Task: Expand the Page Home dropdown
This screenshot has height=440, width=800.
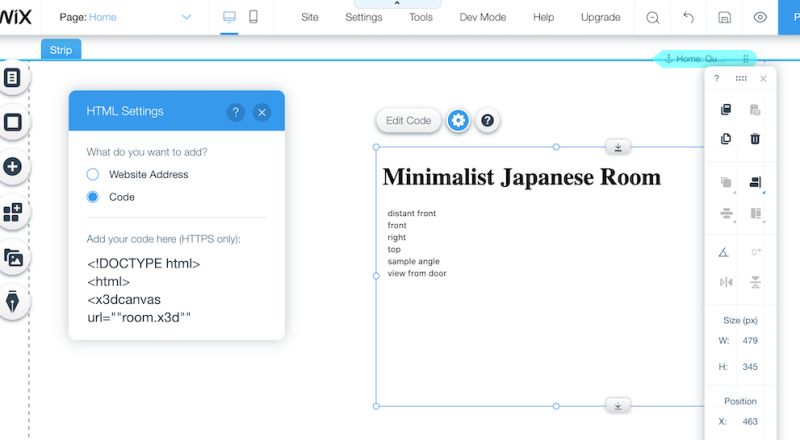Action: [x=186, y=17]
